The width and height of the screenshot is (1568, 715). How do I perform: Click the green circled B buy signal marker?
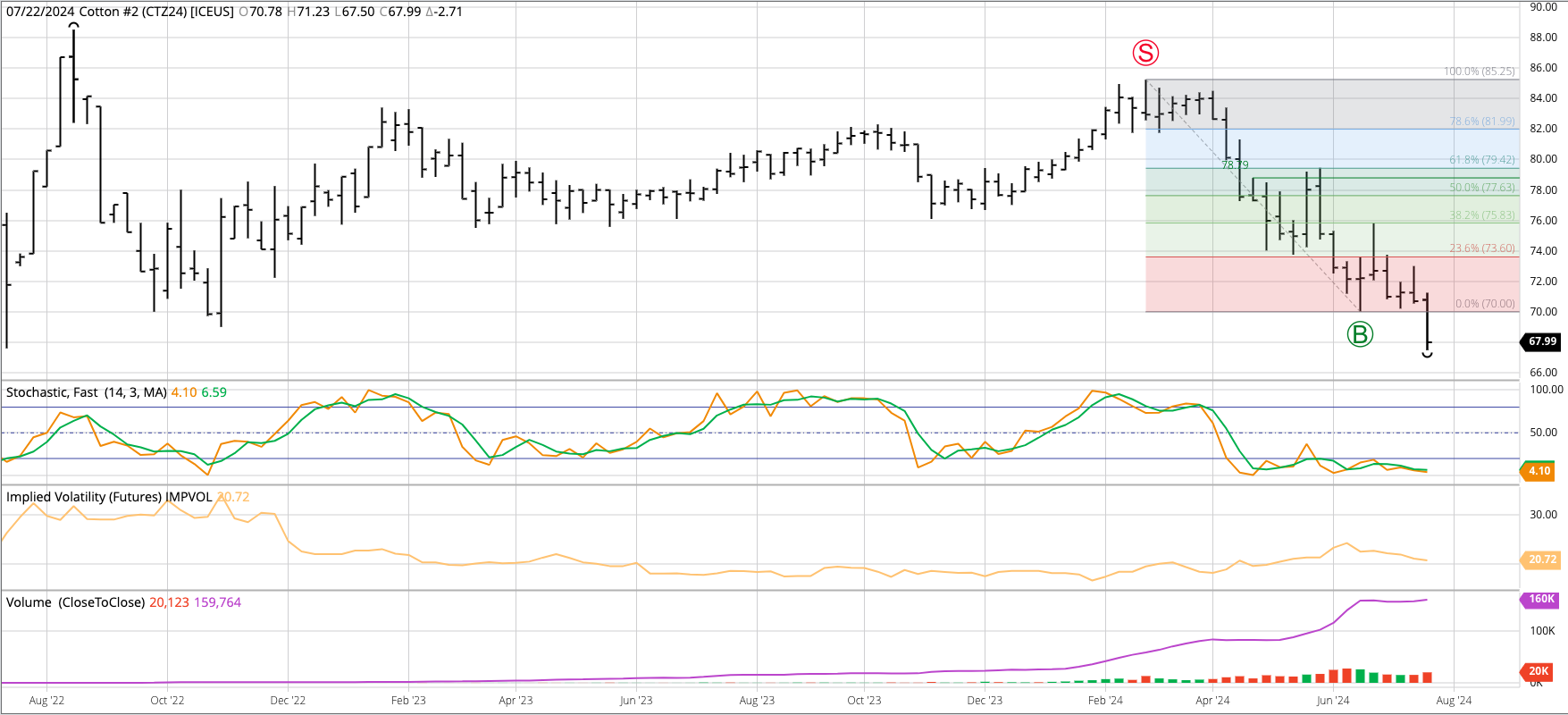(1360, 335)
